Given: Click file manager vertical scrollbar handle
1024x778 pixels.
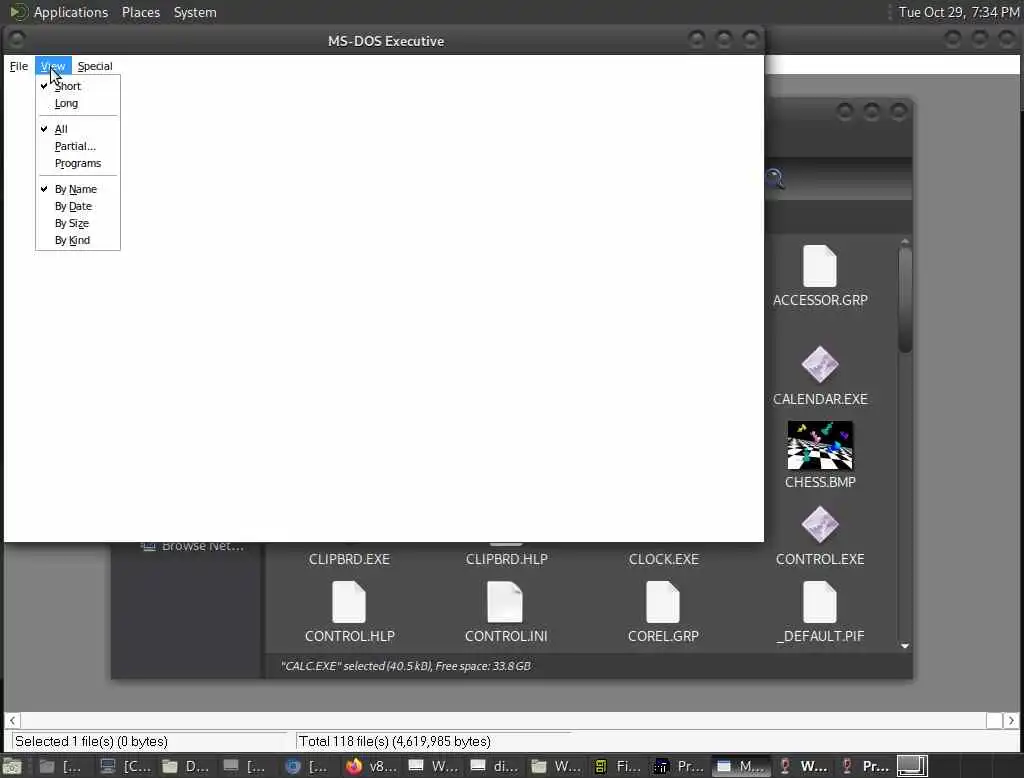Looking at the screenshot, I should [x=904, y=299].
